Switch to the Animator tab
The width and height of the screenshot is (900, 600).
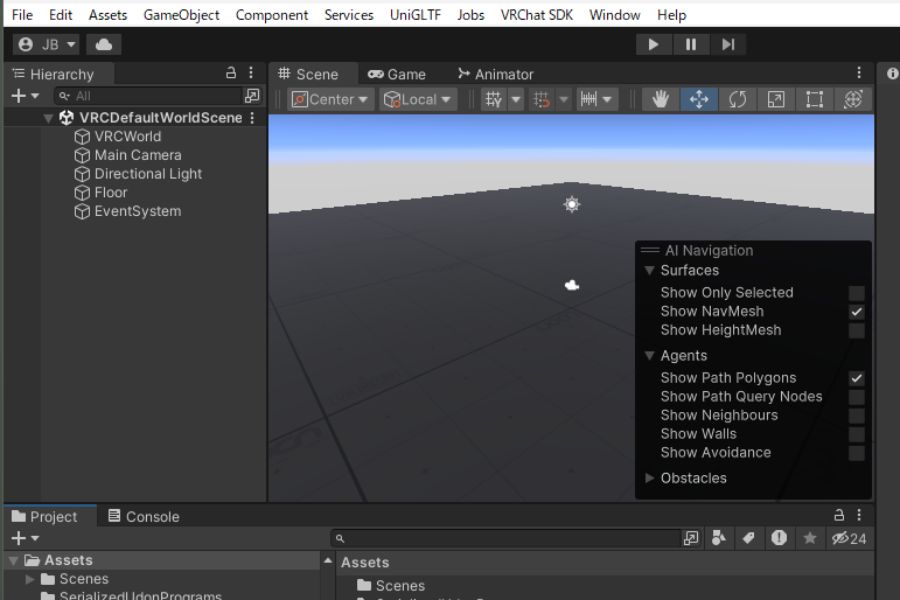click(495, 74)
